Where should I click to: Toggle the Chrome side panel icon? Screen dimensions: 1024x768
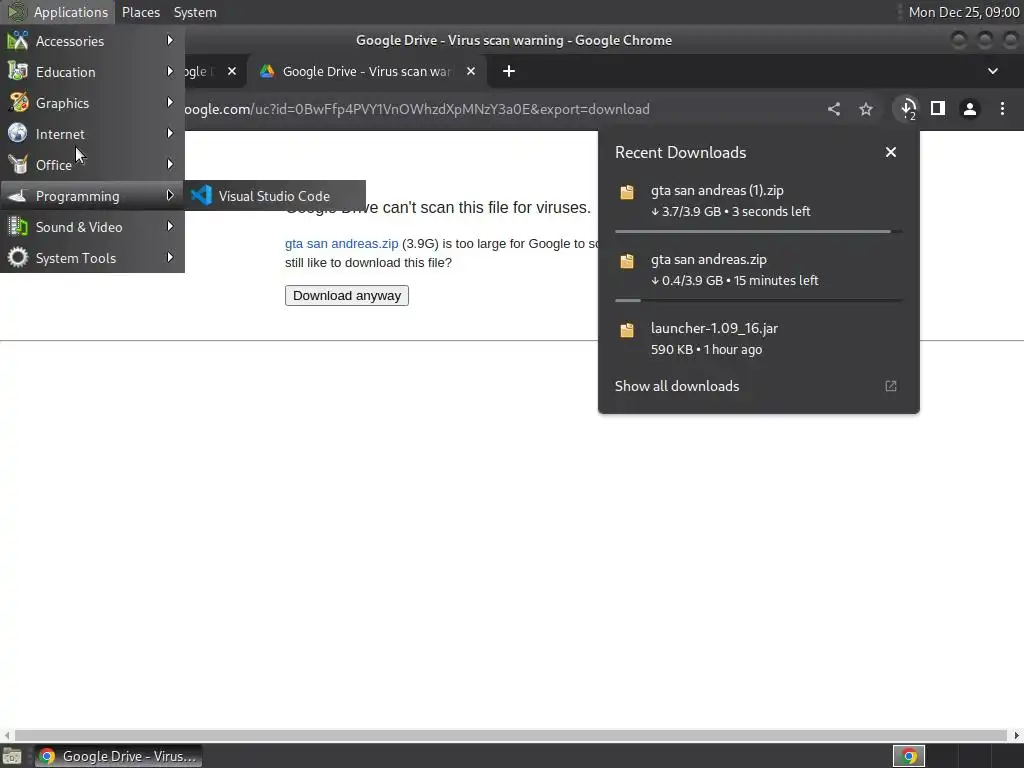[938, 108]
